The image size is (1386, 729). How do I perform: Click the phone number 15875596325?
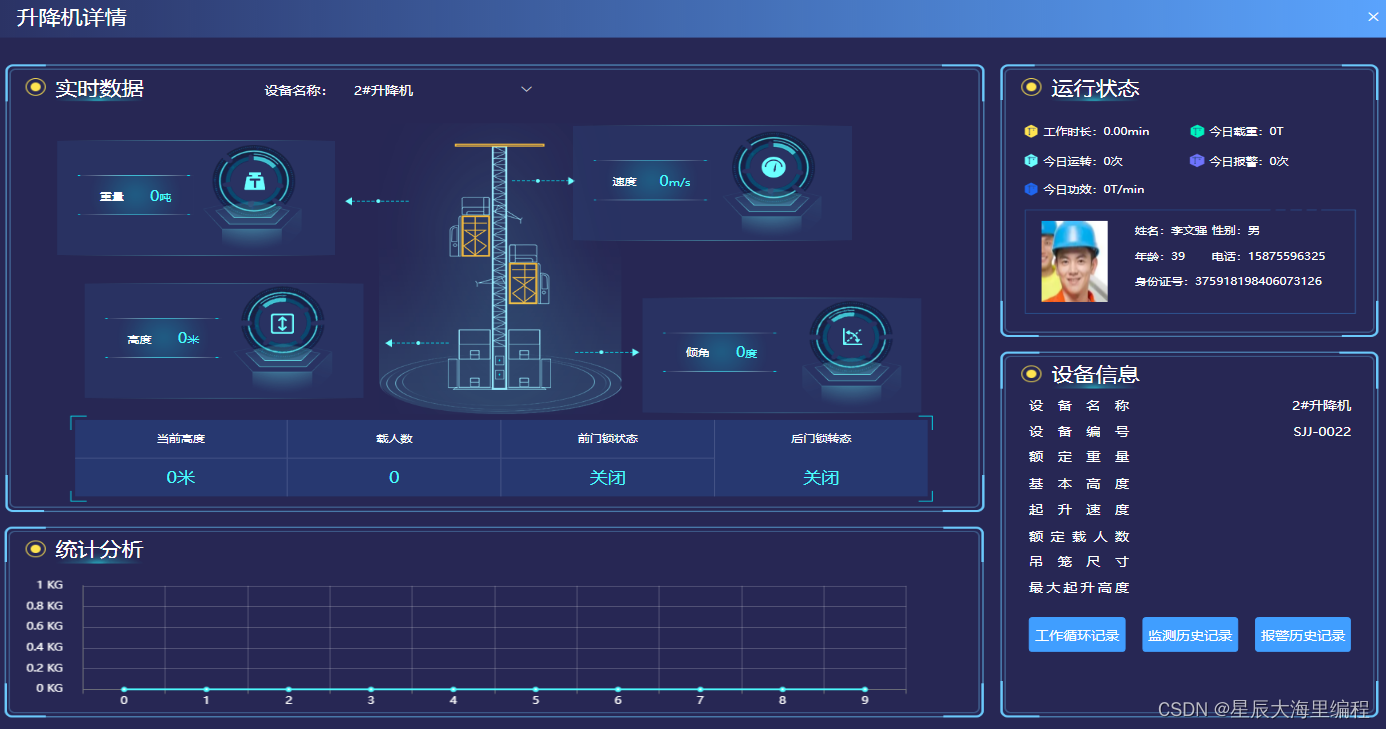[1286, 256]
